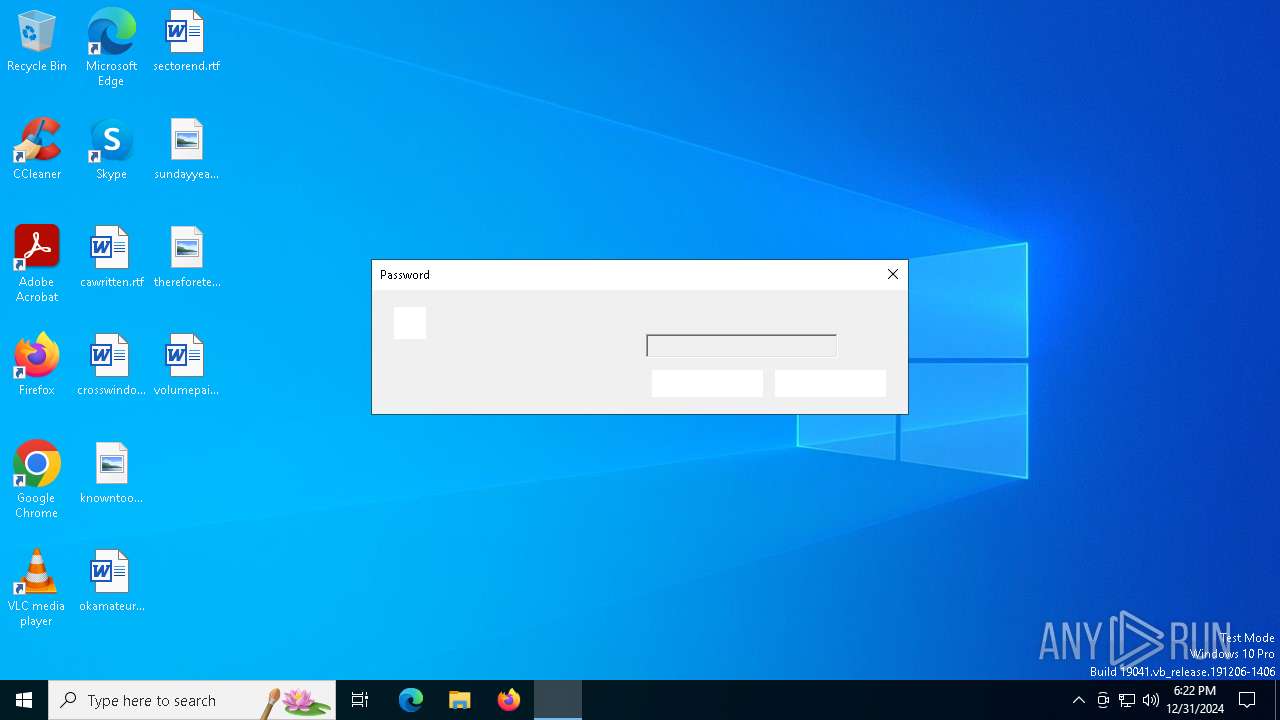Viewport: 1280px width, 720px height.
Task: Click the Password dialog title text
Action: click(x=405, y=274)
